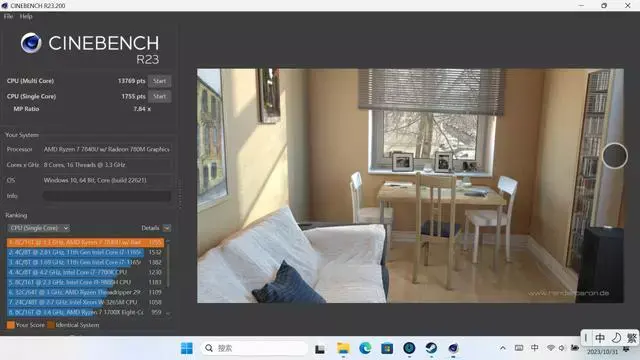
Task: Launch Microsoft Edge from the taskbar
Action: coord(365,348)
